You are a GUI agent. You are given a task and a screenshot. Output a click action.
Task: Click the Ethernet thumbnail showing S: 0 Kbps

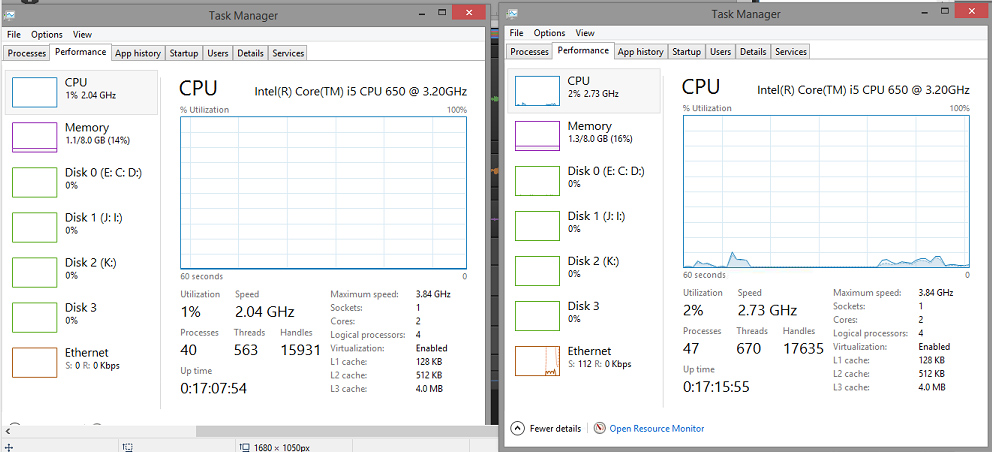tap(34, 361)
